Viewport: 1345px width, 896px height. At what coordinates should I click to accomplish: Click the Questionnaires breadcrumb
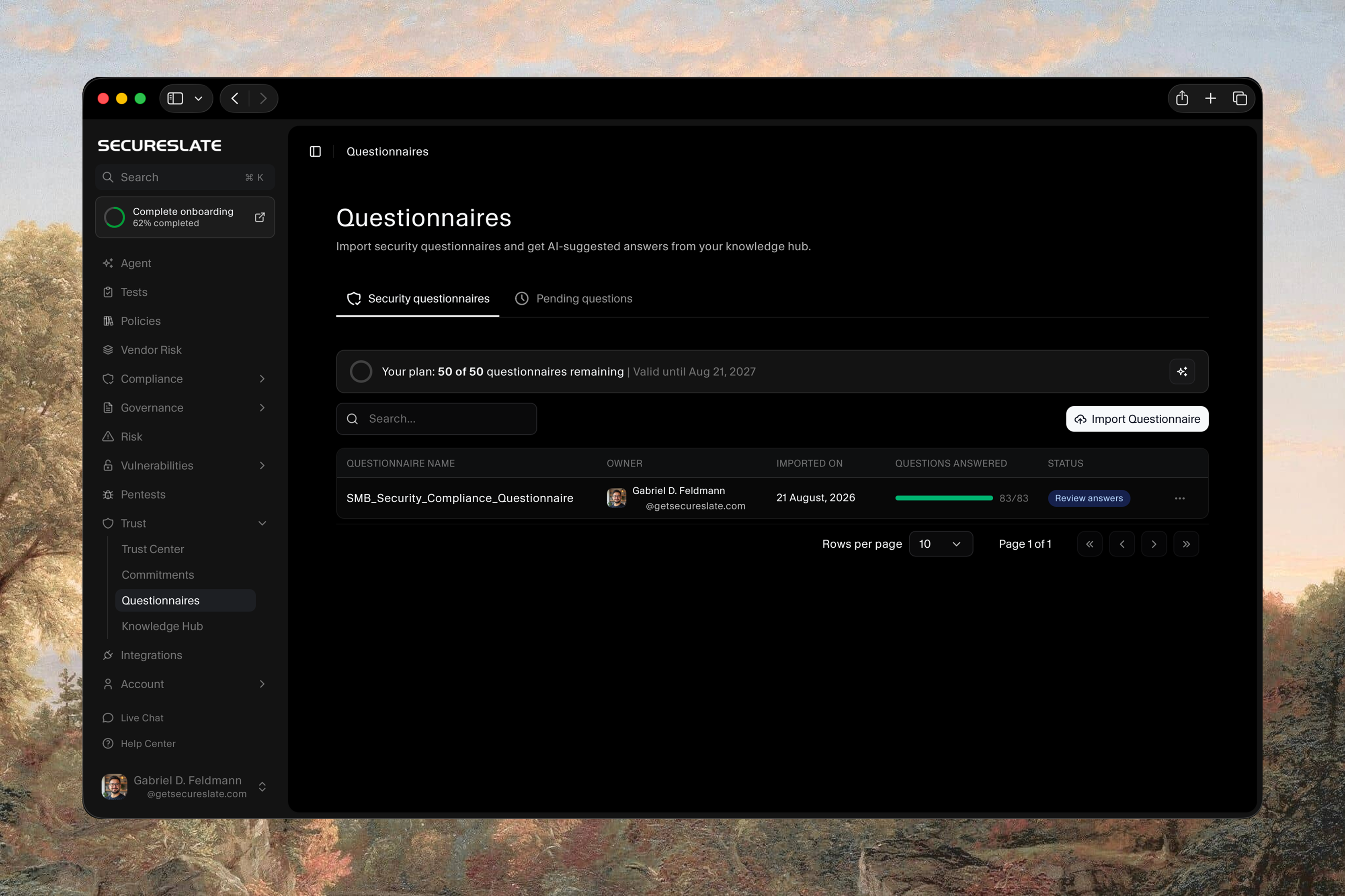point(387,151)
